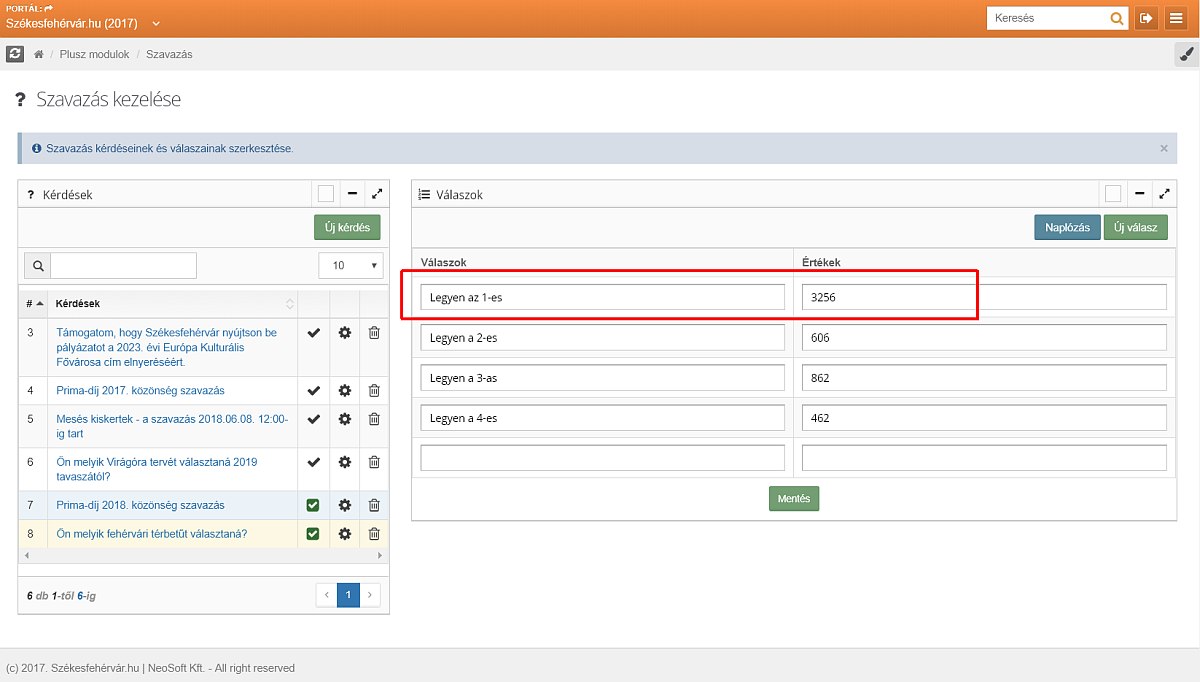
Task: Go to page 1 in the pagination
Action: [x=348, y=595]
